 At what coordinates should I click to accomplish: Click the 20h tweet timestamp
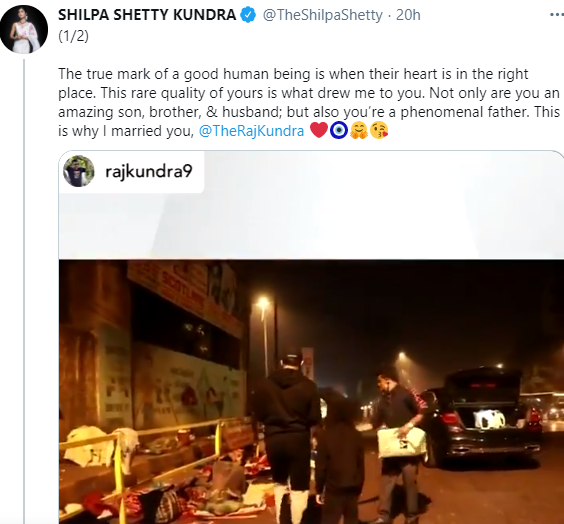click(408, 15)
